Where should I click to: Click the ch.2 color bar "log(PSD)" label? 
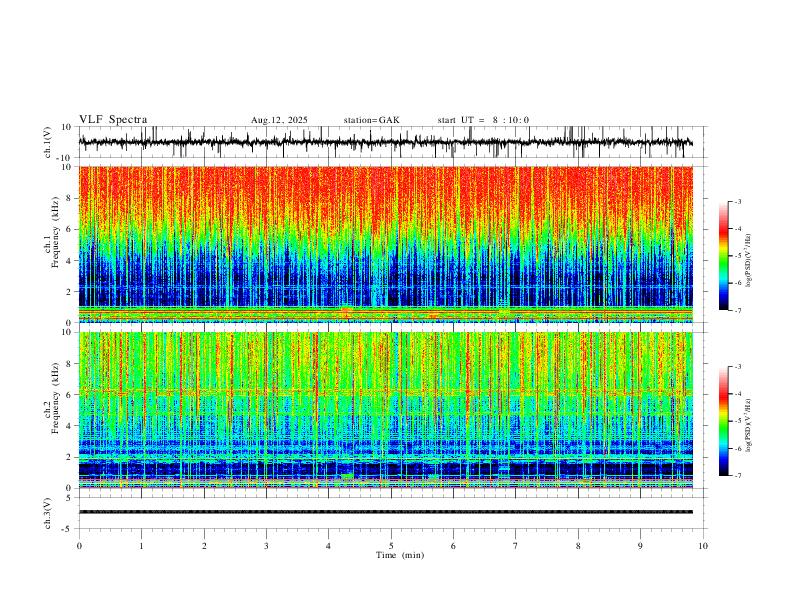(749, 425)
